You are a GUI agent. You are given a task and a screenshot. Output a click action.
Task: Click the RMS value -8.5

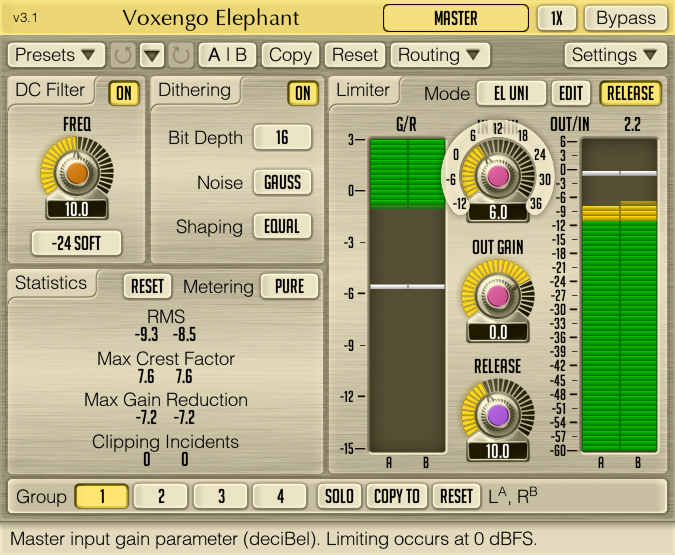point(185,335)
